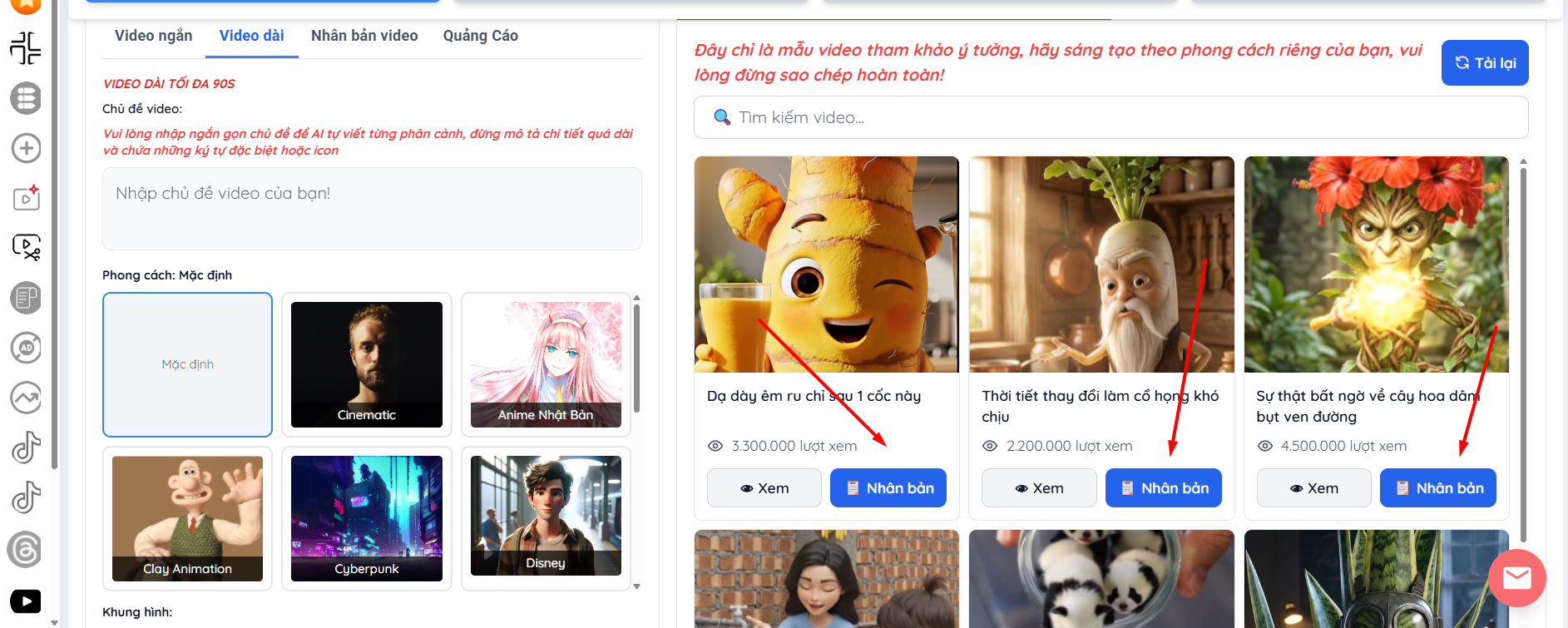Click Nhân bản for the ginger video
This screenshot has width=1568, height=628.
pos(888,488)
